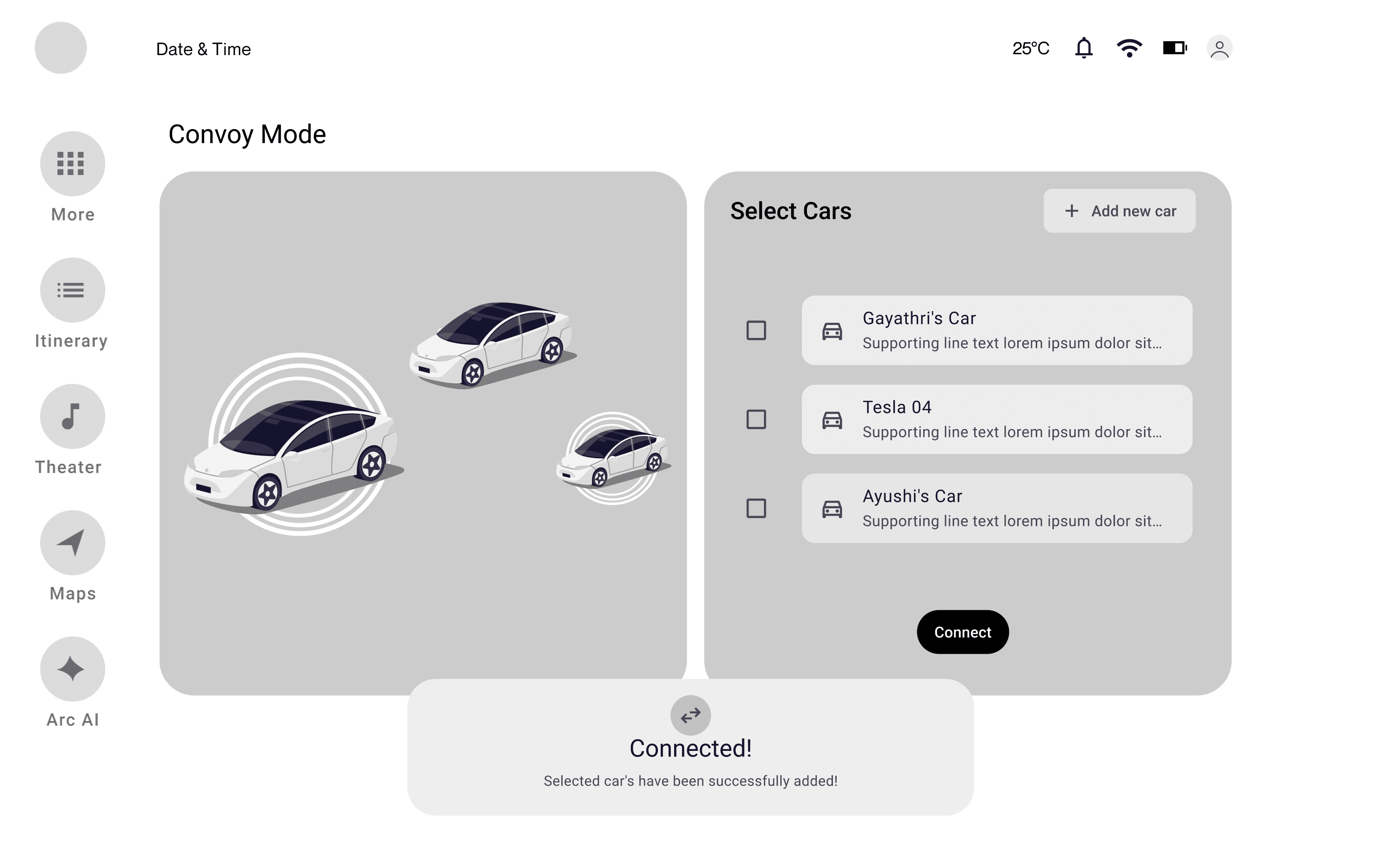Image resolution: width=1389 pixels, height=868 pixels.
Task: Open Maps navigation arrow icon
Action: 72,543
